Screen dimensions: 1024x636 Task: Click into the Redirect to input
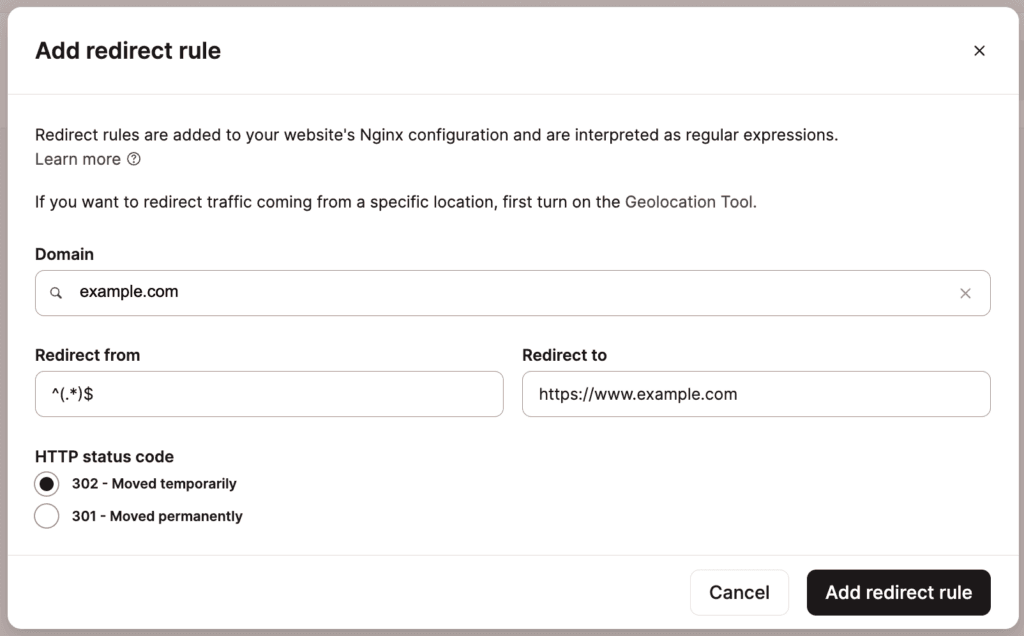coord(756,394)
